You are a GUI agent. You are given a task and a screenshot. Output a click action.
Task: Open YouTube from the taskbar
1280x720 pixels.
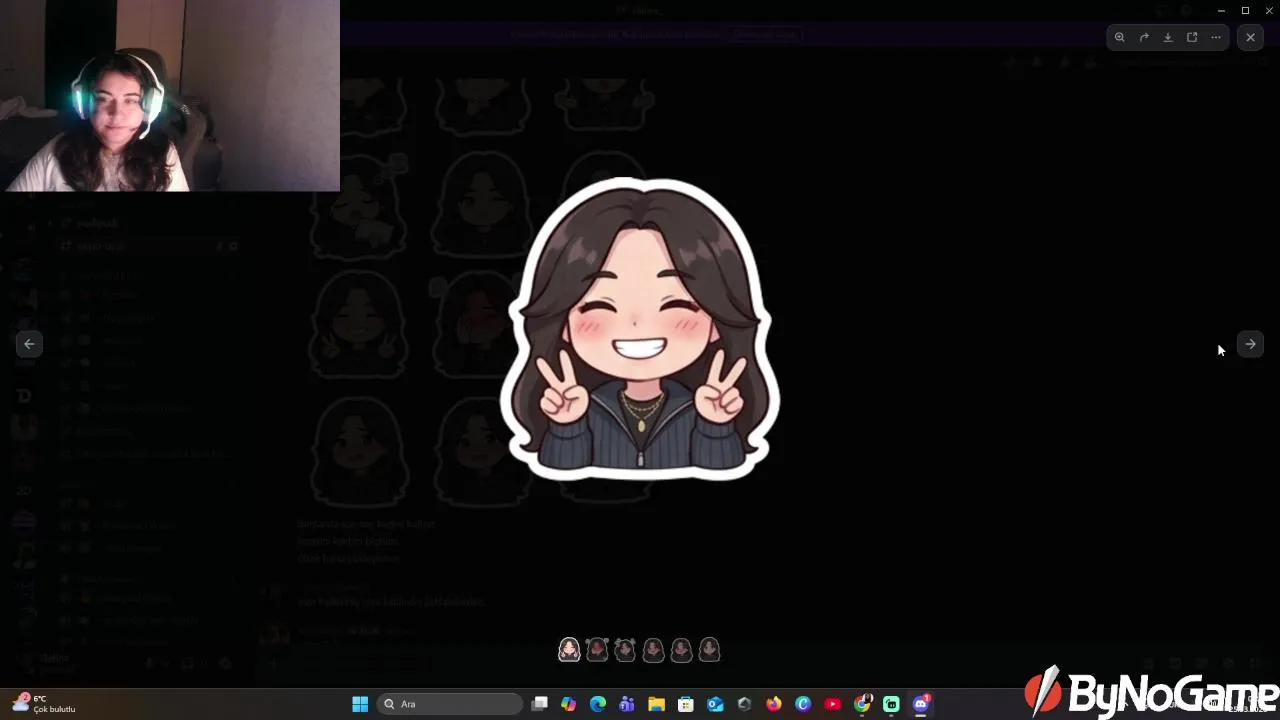point(833,704)
